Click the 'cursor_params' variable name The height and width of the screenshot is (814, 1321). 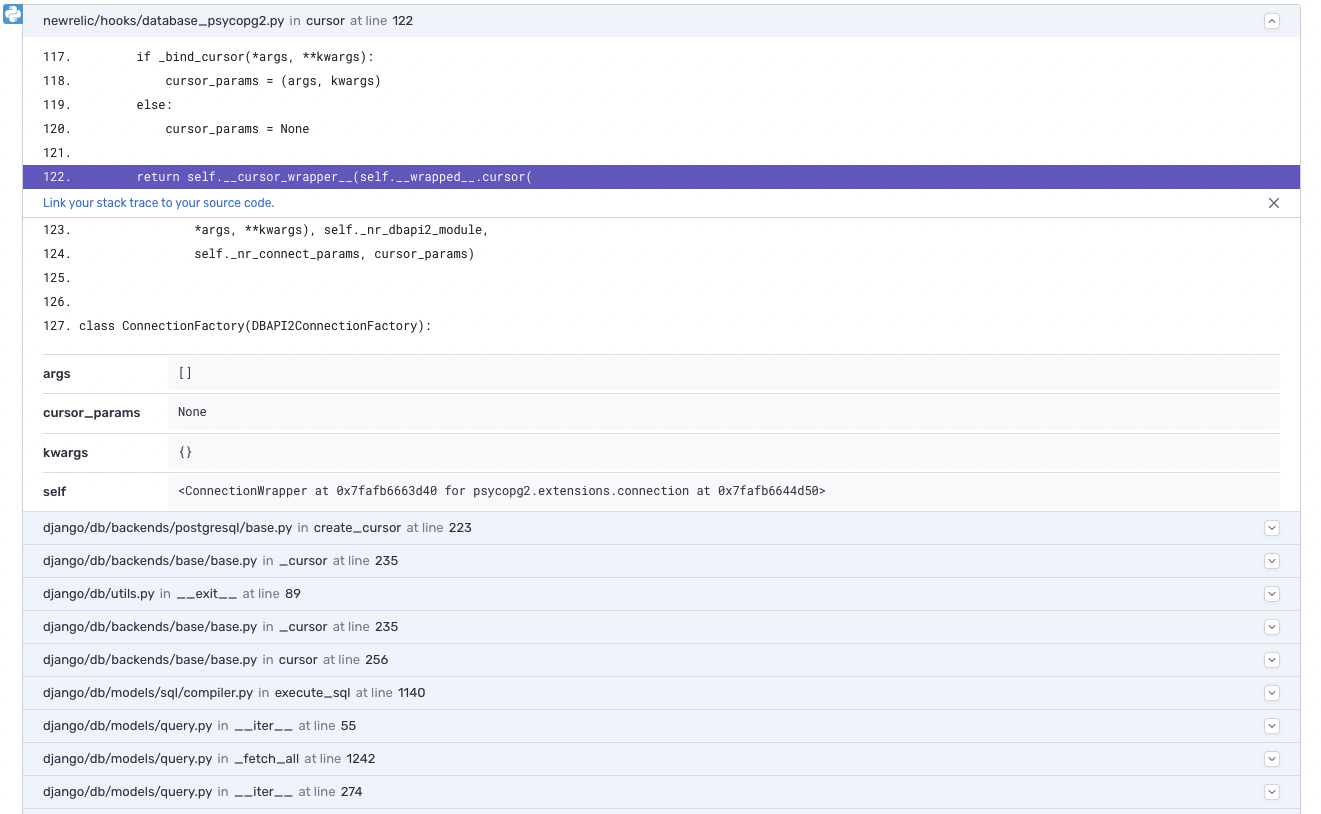[92, 413]
